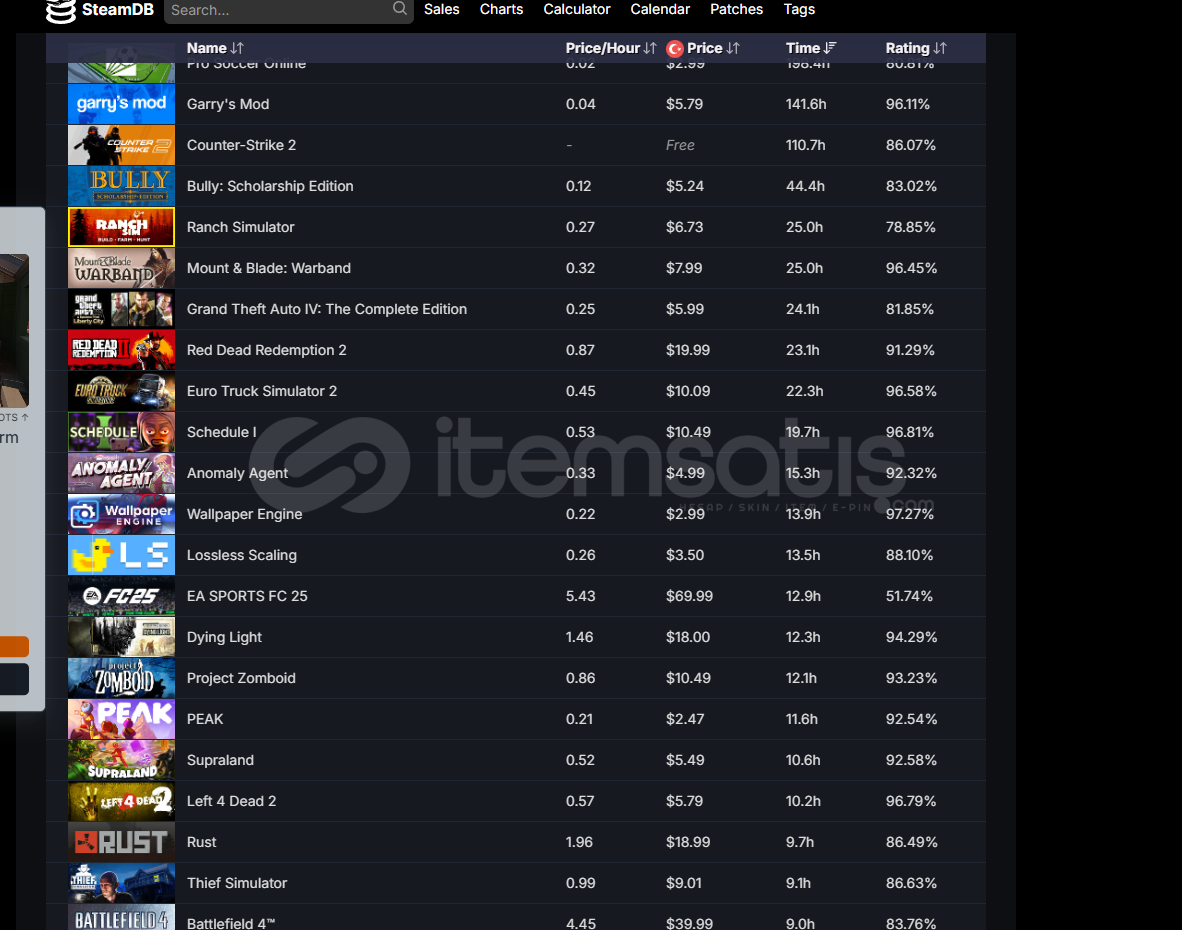Screen dimensions: 1182x930
Task: Open the Thief Simulator name link
Action: [x=237, y=883]
